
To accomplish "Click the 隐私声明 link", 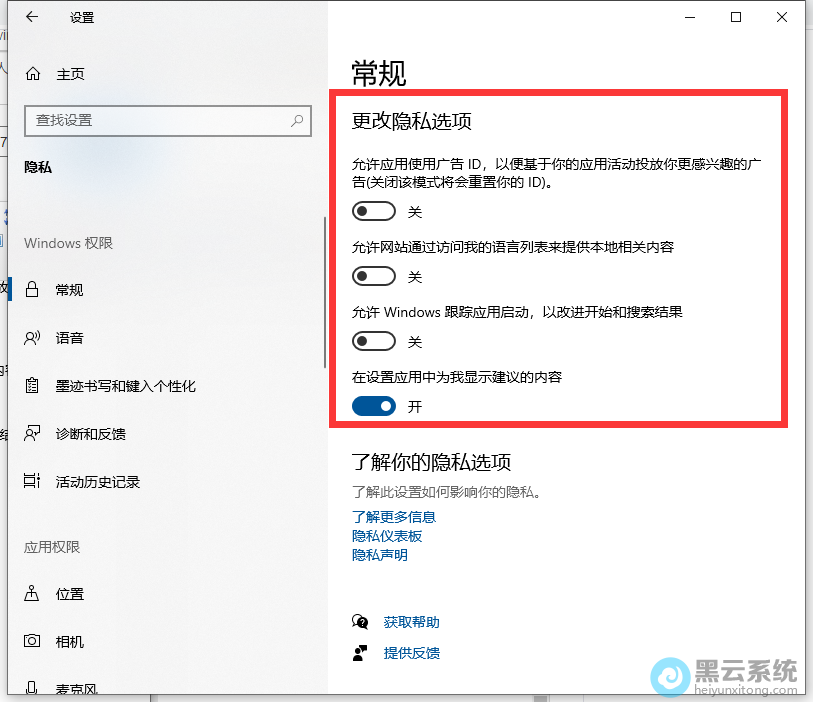I will [x=380, y=555].
